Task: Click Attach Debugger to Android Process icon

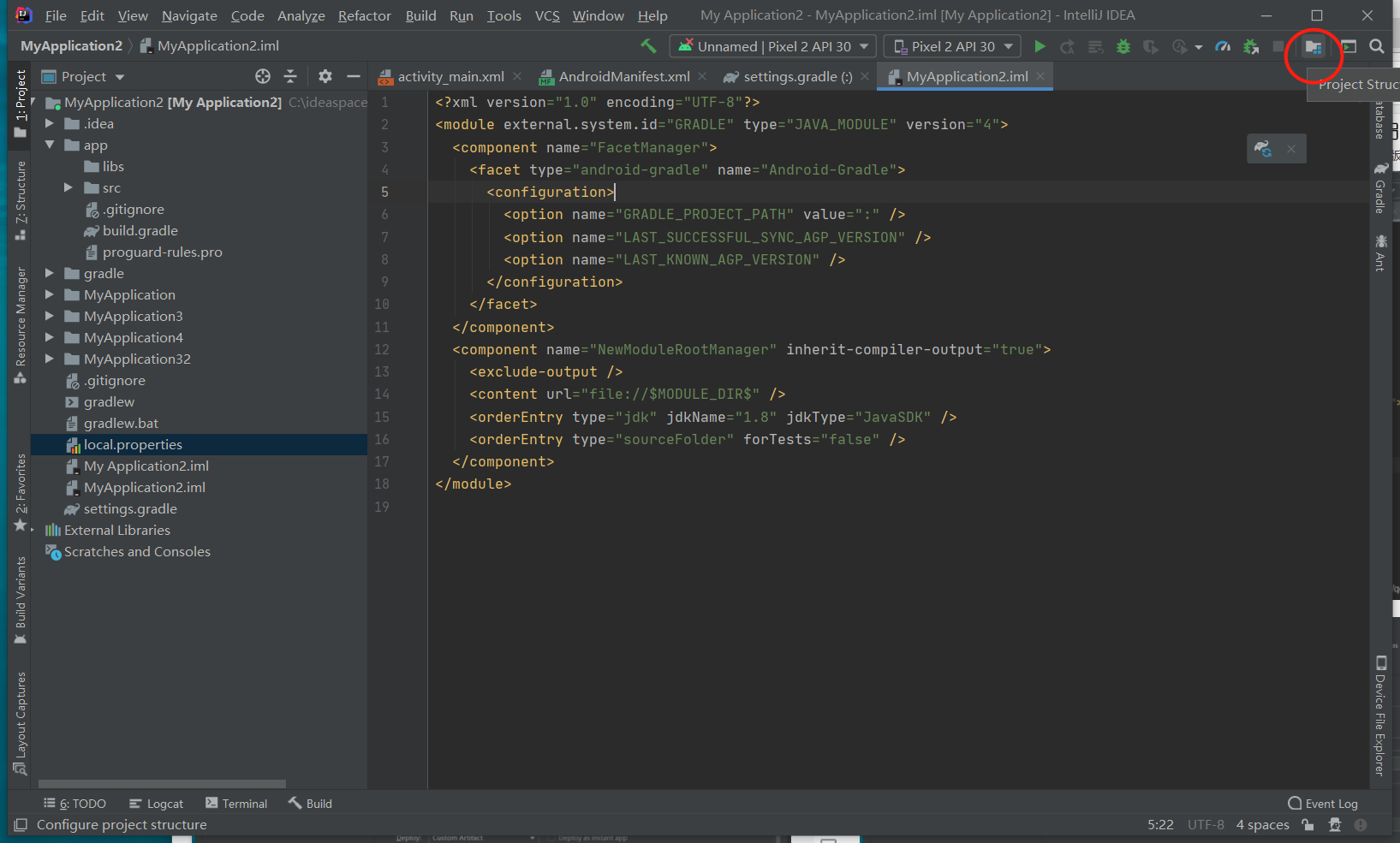Action: tap(1251, 47)
